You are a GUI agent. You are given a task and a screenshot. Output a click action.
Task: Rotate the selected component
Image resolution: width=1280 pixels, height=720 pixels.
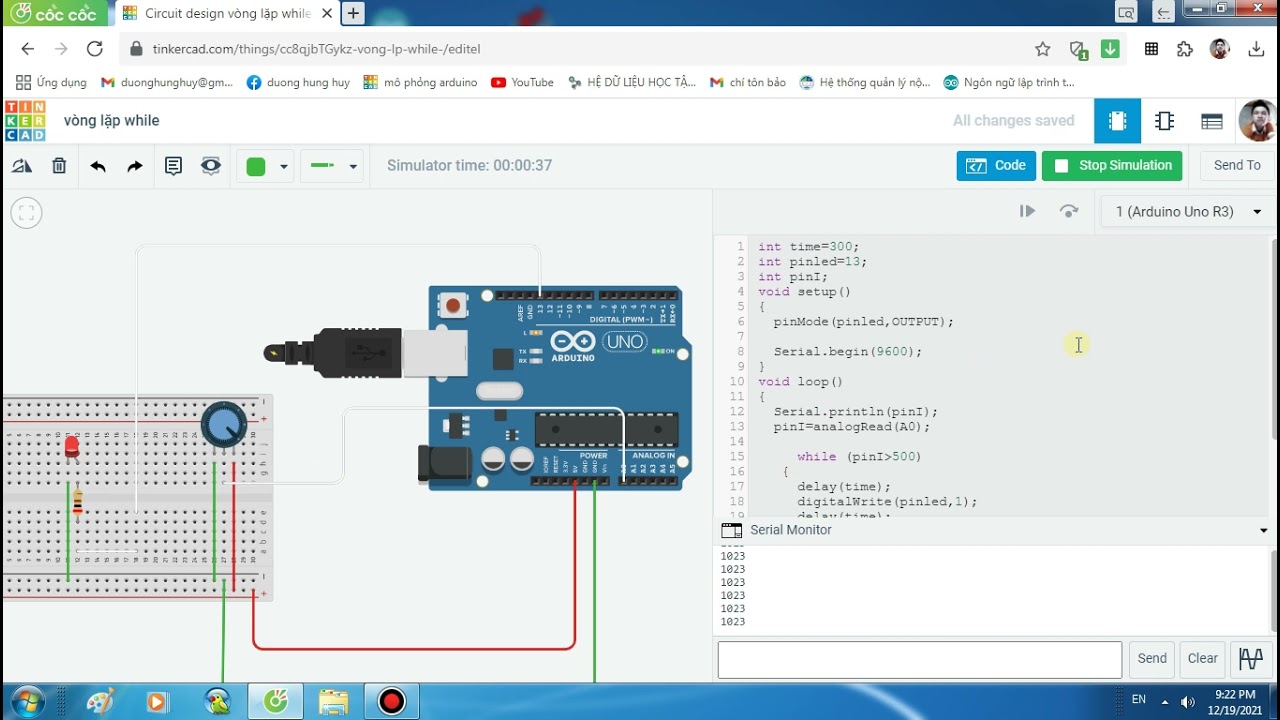[x=22, y=166]
